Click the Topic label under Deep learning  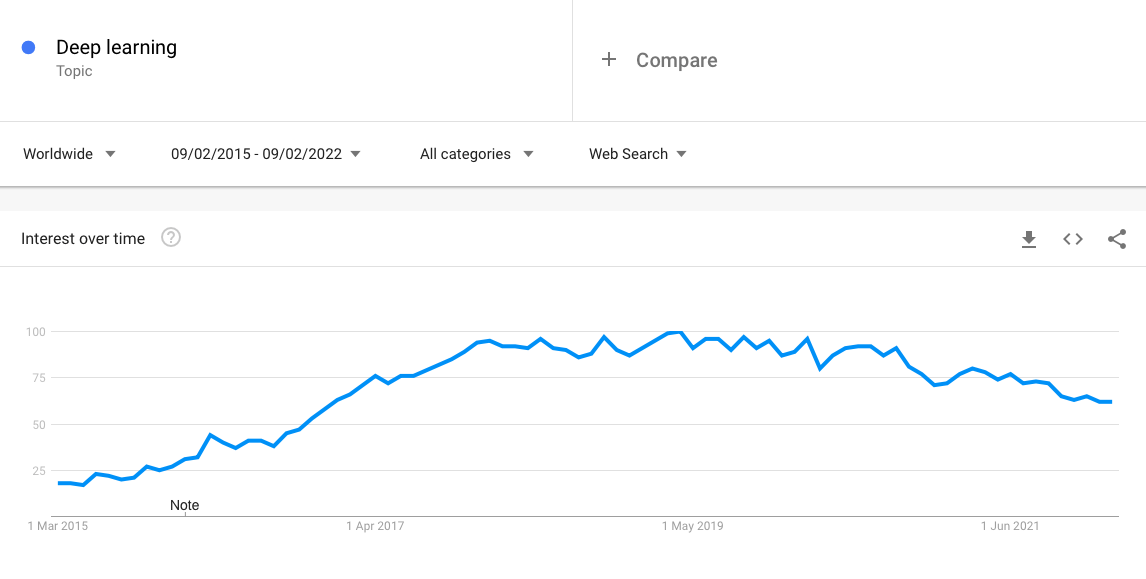74,71
